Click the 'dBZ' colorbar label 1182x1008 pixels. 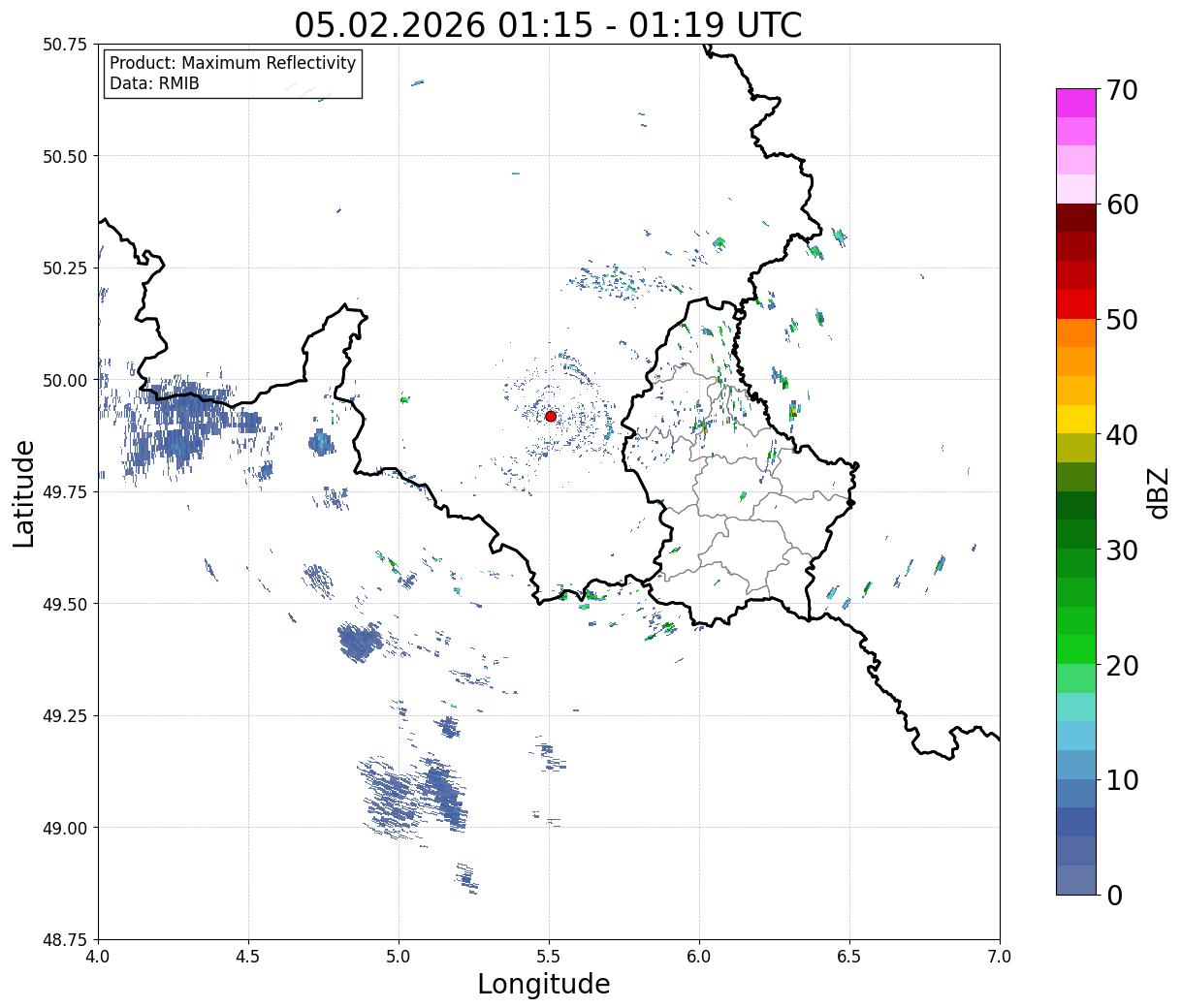click(1158, 491)
